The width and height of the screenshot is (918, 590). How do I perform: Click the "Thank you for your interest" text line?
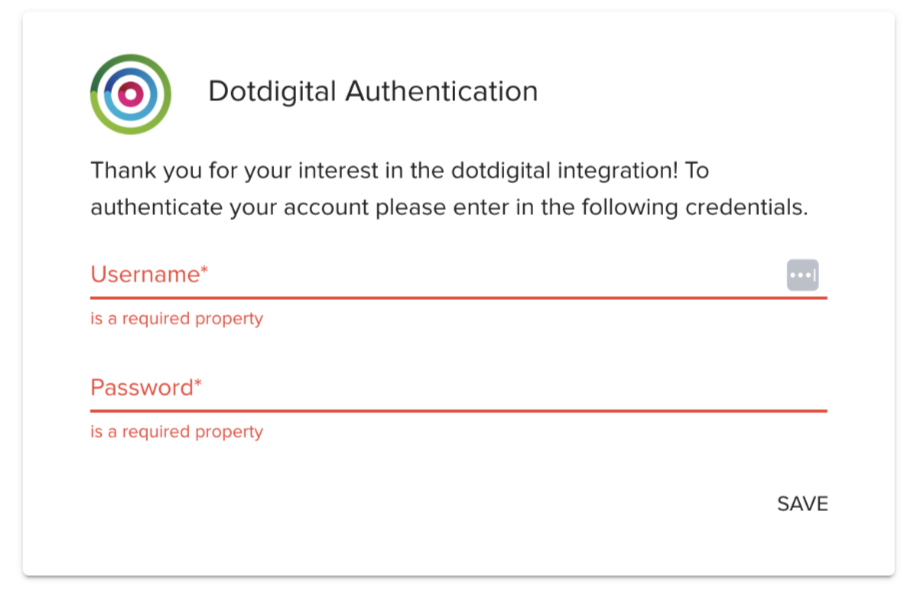(399, 171)
